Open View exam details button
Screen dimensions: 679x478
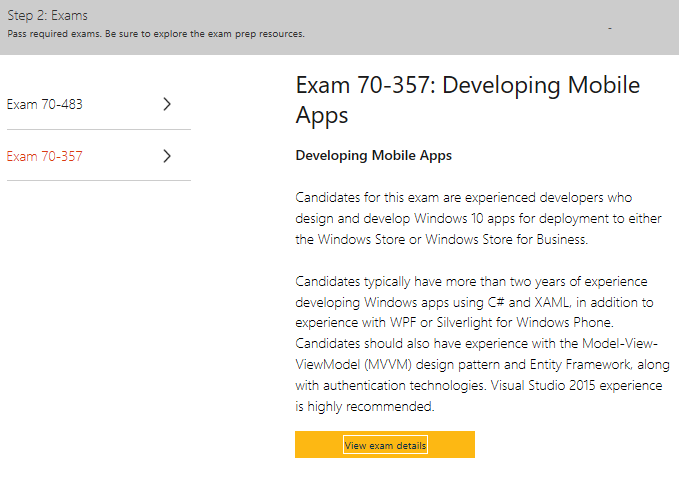click(385, 445)
